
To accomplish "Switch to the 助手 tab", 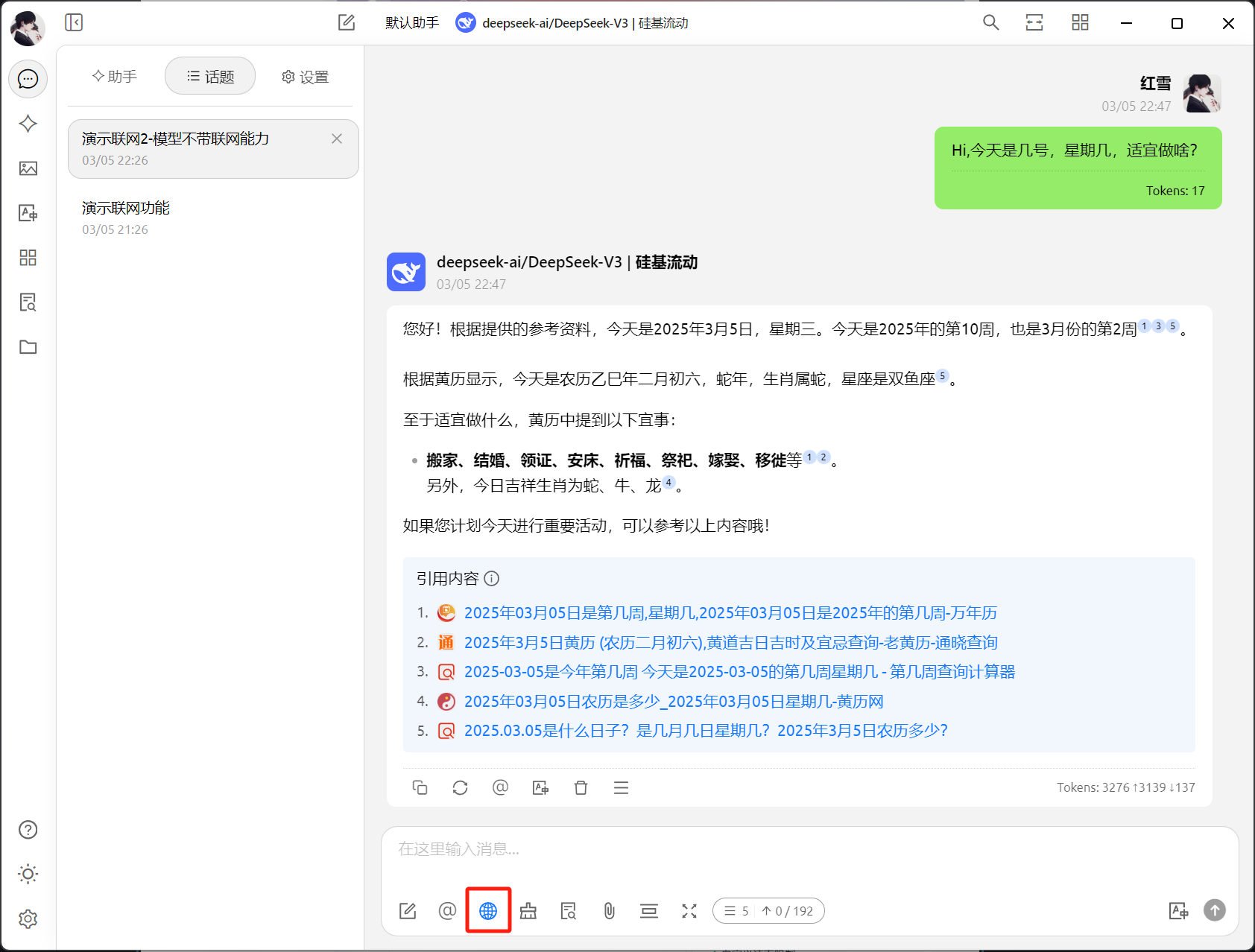I will tap(115, 76).
